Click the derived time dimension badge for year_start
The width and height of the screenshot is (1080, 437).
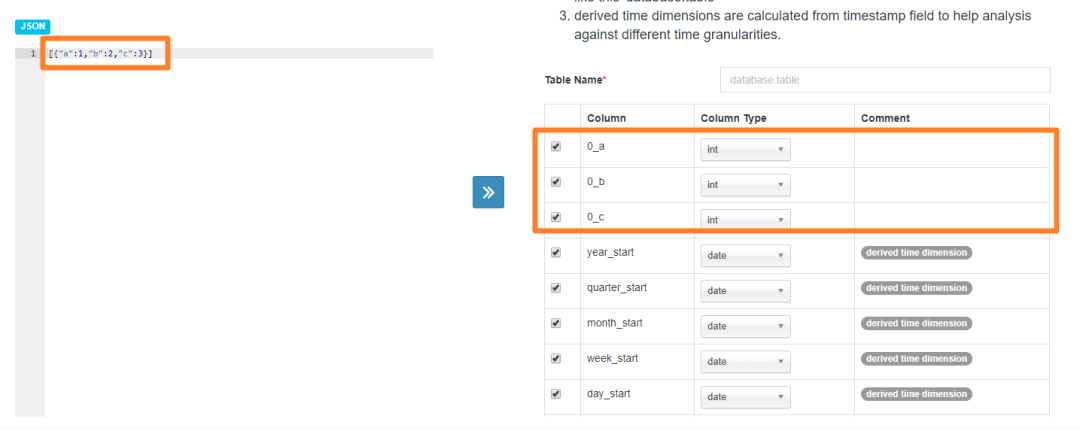point(916,252)
